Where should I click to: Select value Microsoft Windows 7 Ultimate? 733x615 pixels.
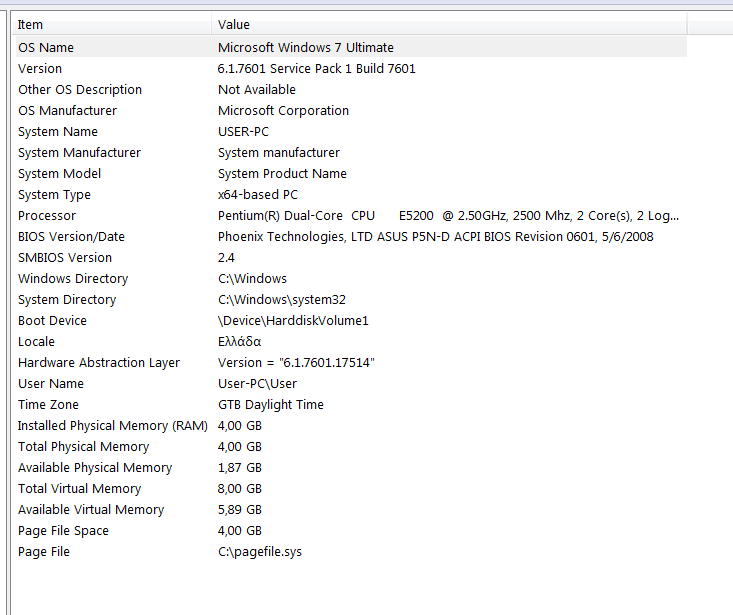click(x=306, y=48)
